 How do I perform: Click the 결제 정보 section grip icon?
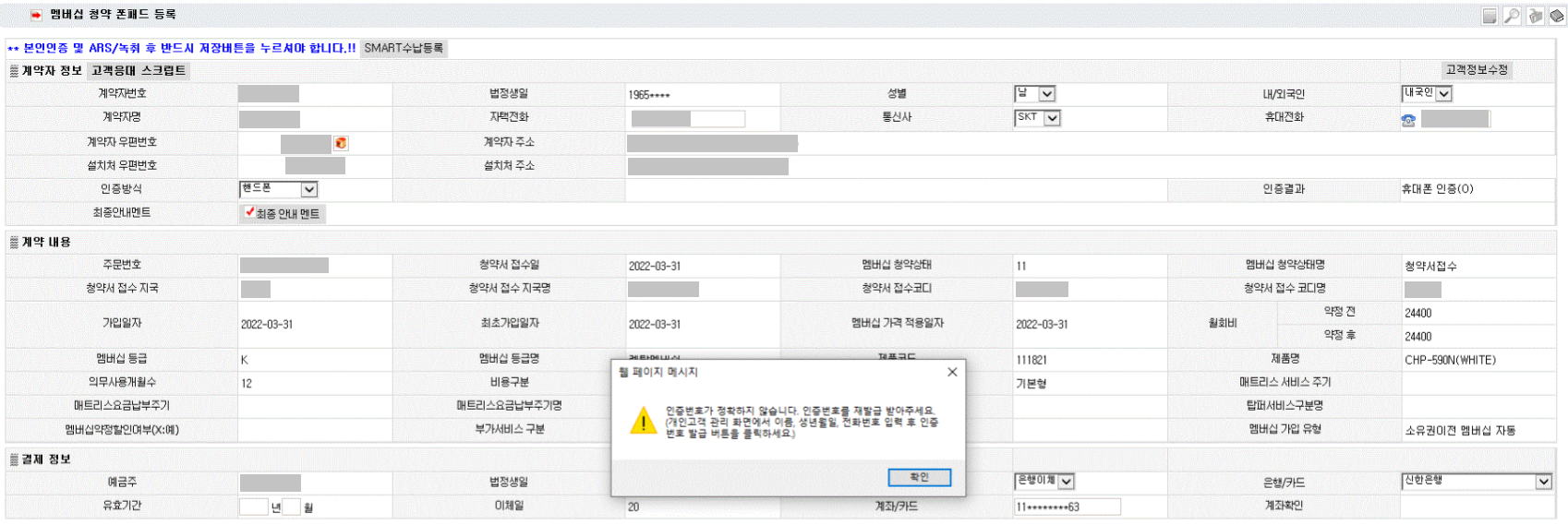pos(14,459)
